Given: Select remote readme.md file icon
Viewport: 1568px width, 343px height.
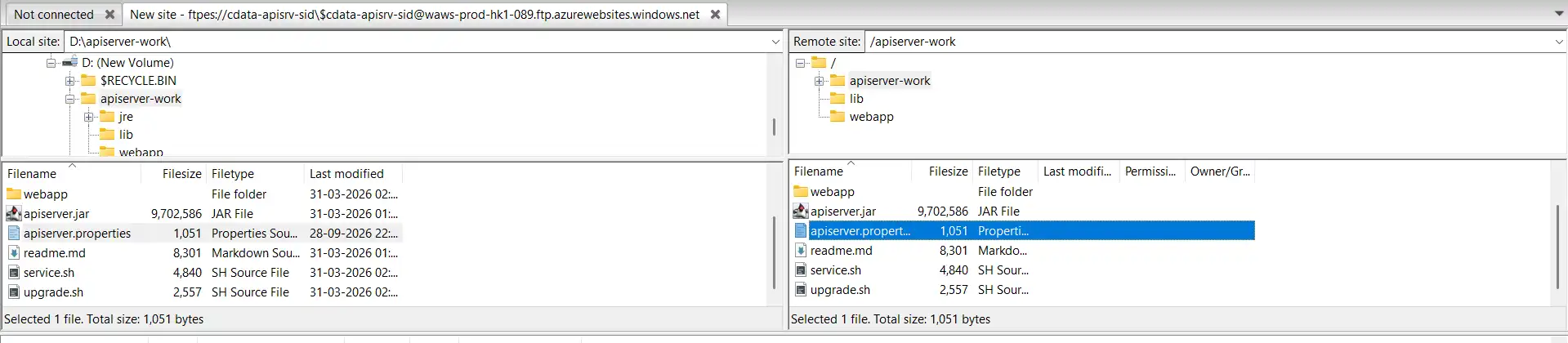Looking at the screenshot, I should pos(801,251).
